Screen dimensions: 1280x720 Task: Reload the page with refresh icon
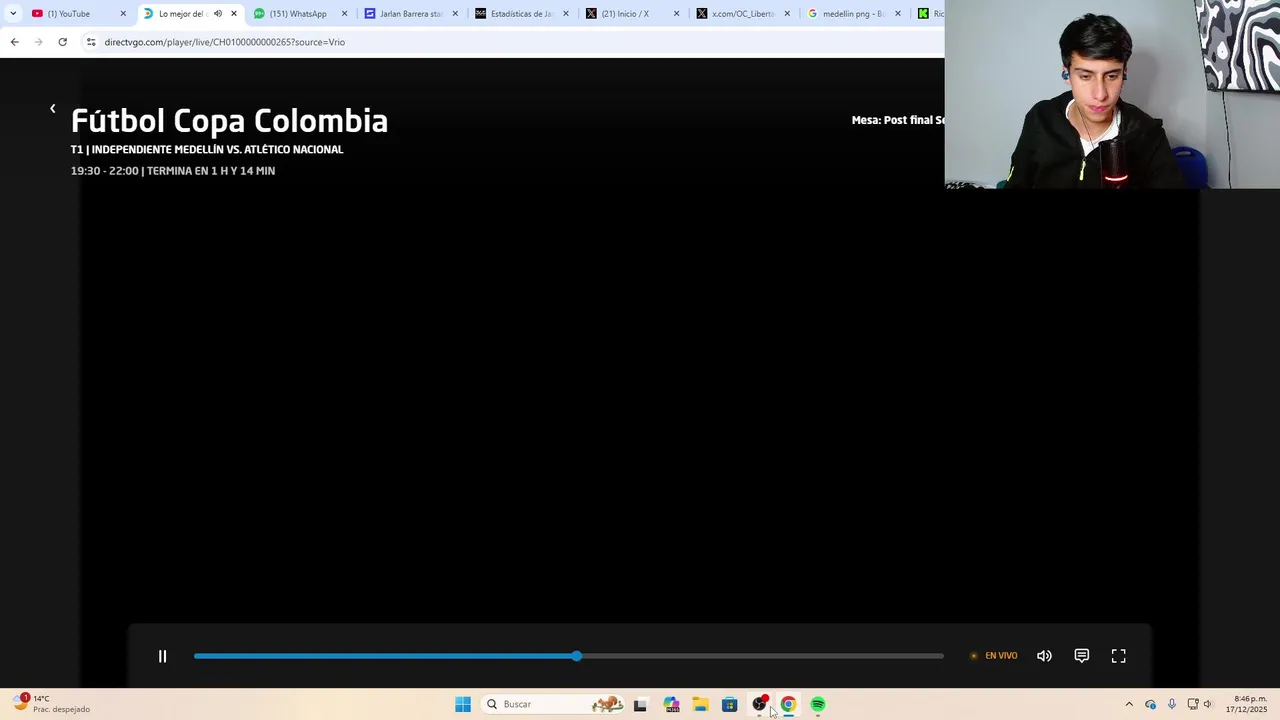click(x=62, y=42)
